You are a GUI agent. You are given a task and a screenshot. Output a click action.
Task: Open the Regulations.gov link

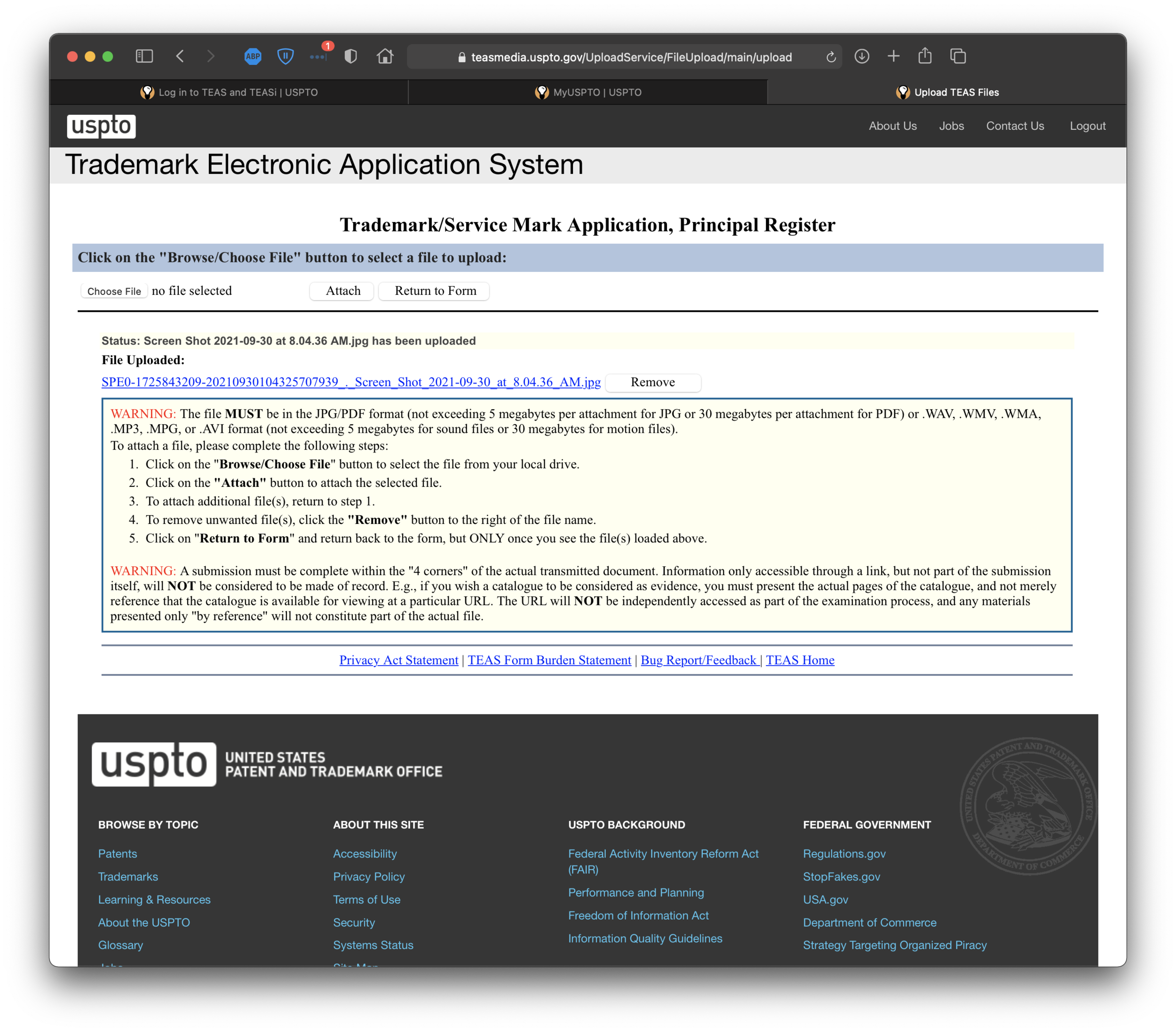coord(844,854)
